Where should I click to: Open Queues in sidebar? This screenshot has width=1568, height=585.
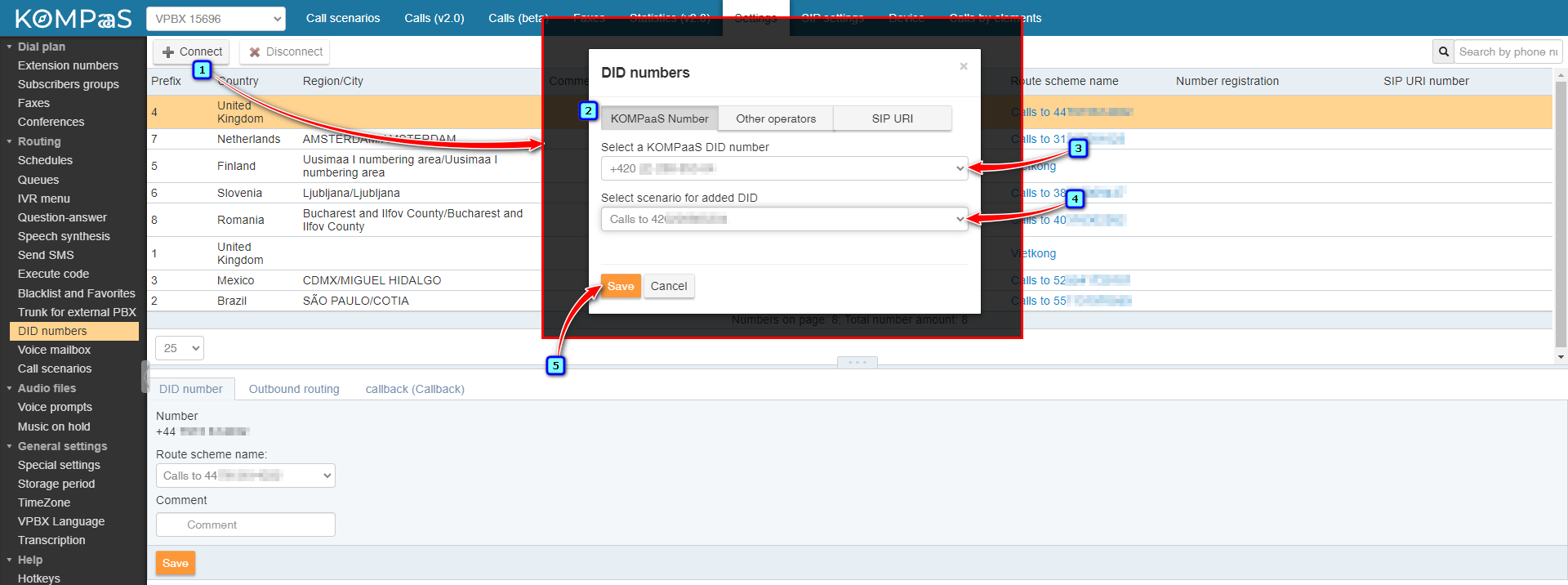(x=38, y=180)
